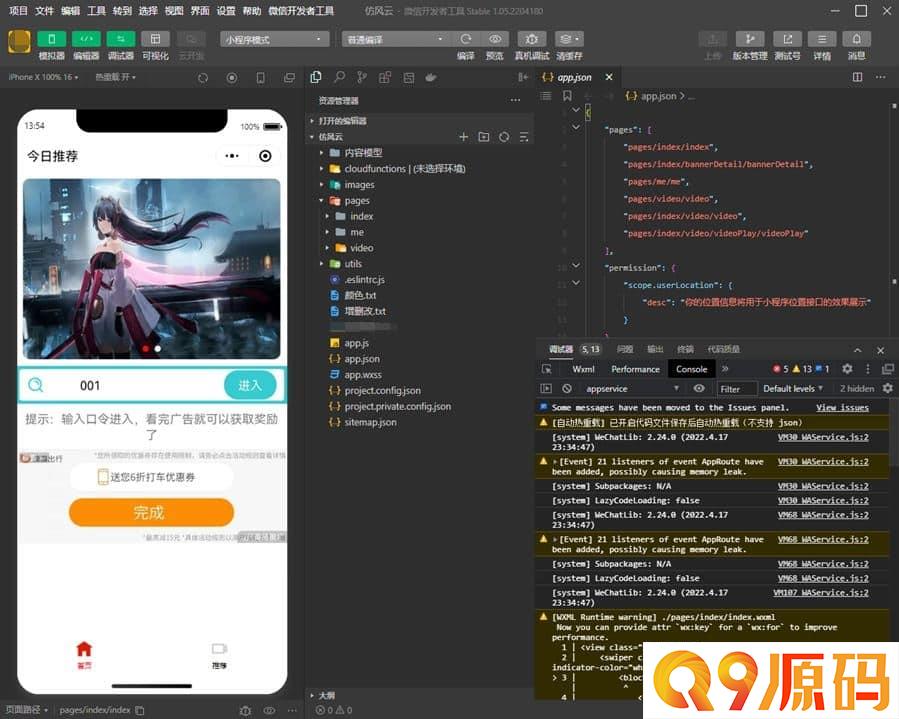
Task: Toggle the 模拟器 simulator panel
Action: pos(52,39)
